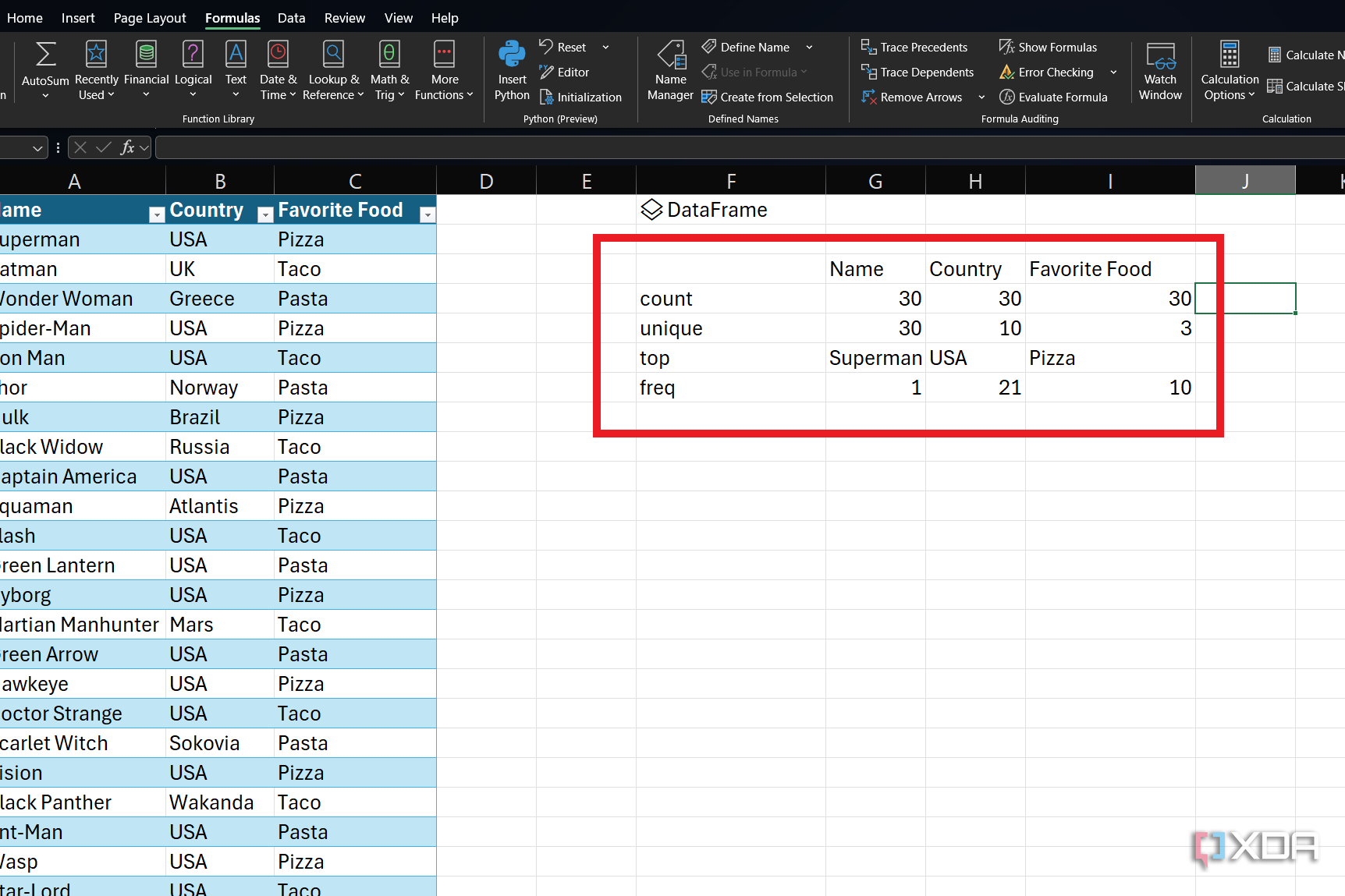Screen dimensions: 1345x896
Task: Switch to the Data tab
Action: (291, 18)
